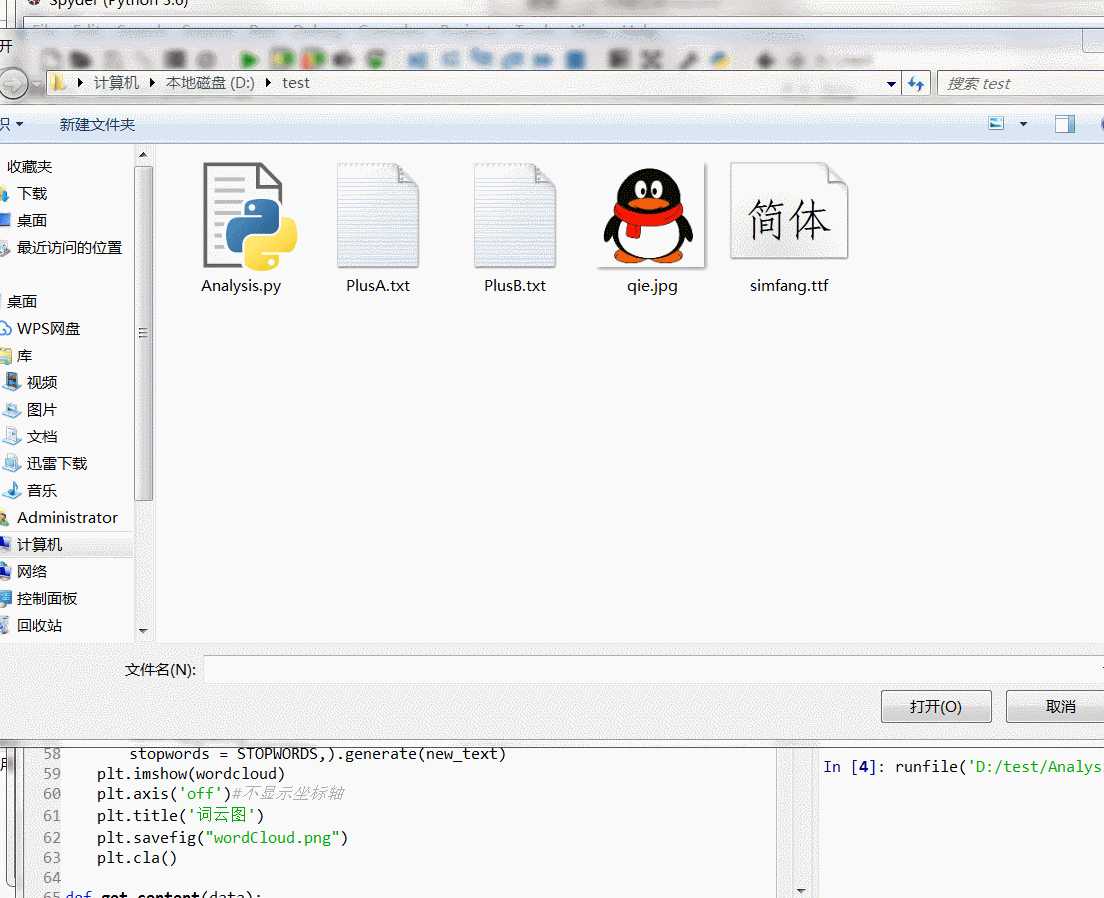Click the 文件名(N) filename input field
This screenshot has height=898, width=1104.
[x=653, y=669]
